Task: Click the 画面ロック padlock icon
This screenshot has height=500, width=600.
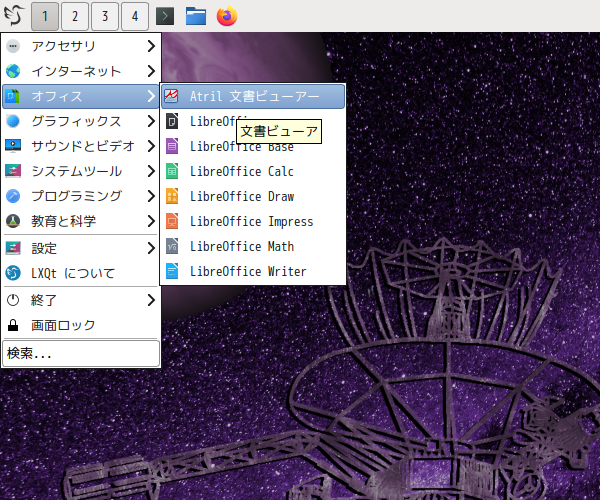Action: click(x=13, y=325)
